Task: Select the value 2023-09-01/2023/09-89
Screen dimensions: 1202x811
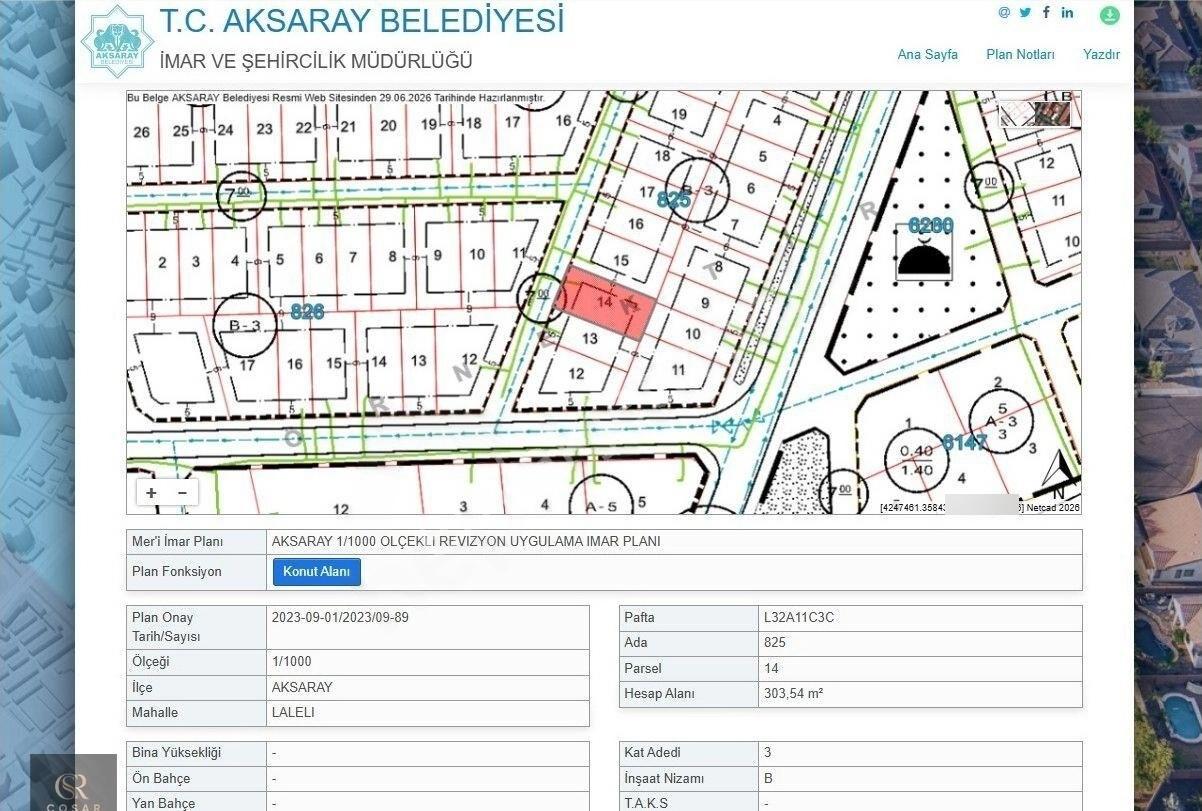Action: (x=340, y=617)
